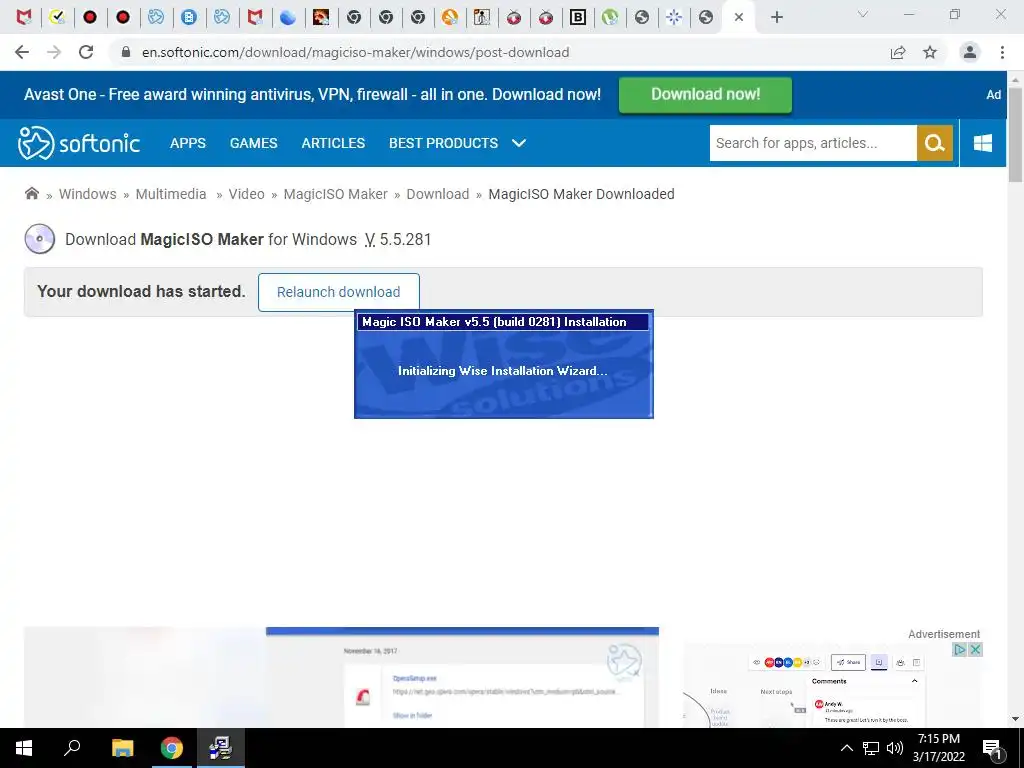Switch to the yellow checkmark tab
The image size is (1024, 768).
point(57,18)
